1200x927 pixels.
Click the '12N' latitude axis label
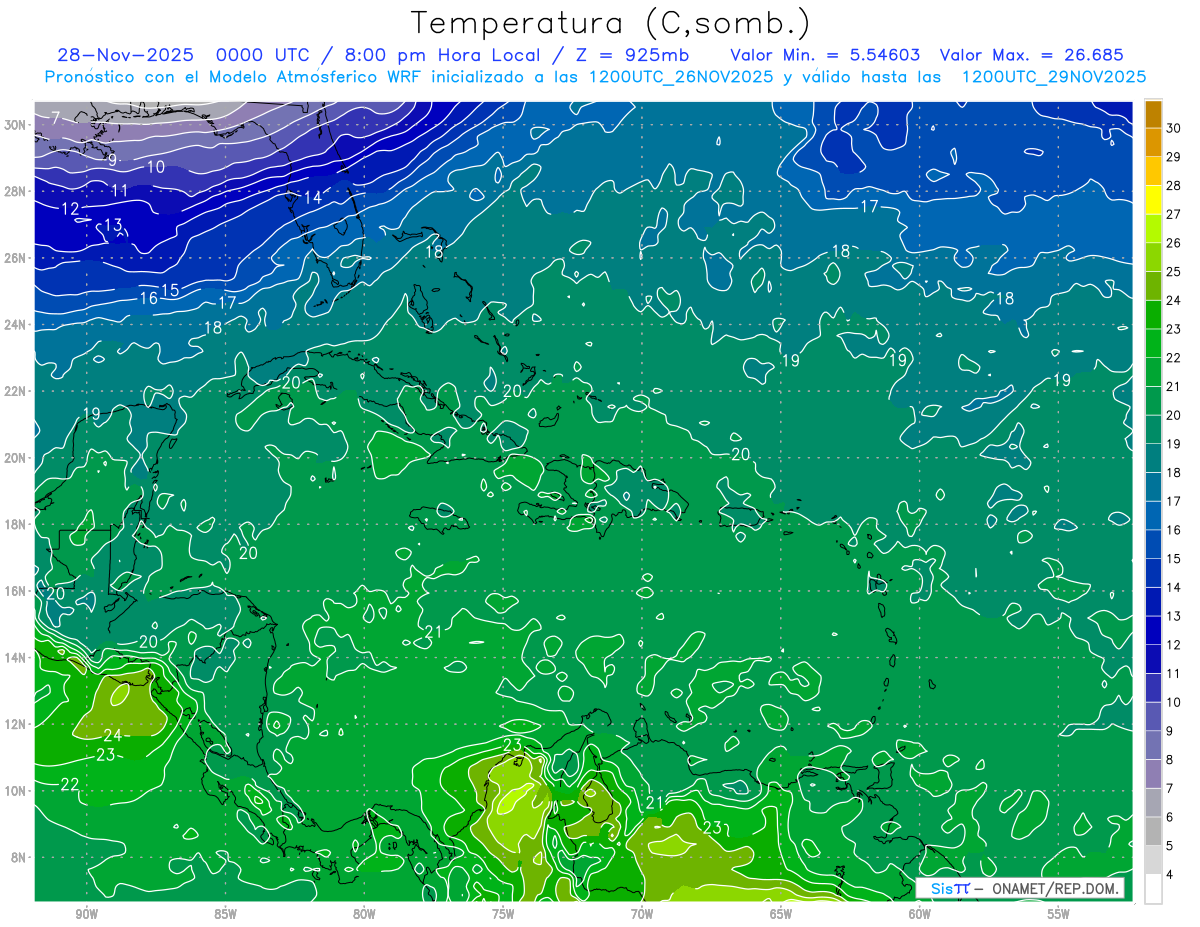14,724
